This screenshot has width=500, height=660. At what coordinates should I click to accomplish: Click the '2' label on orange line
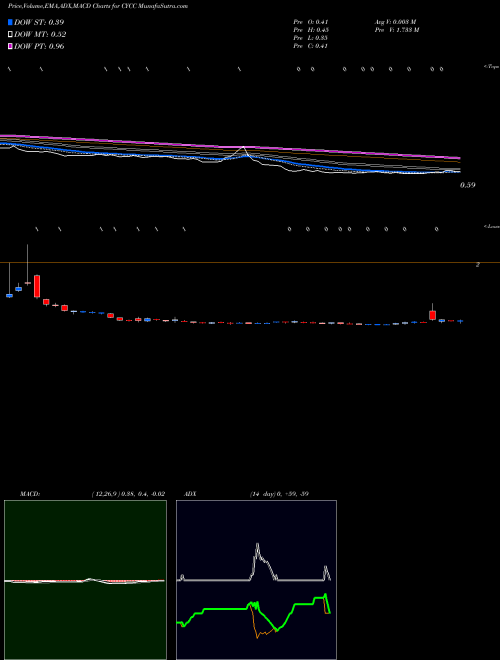coord(478,265)
